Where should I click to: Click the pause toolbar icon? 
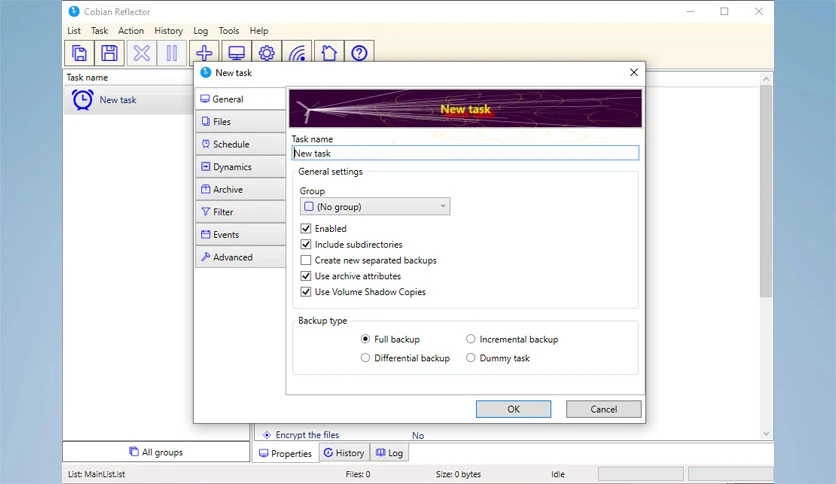pyautogui.click(x=172, y=53)
